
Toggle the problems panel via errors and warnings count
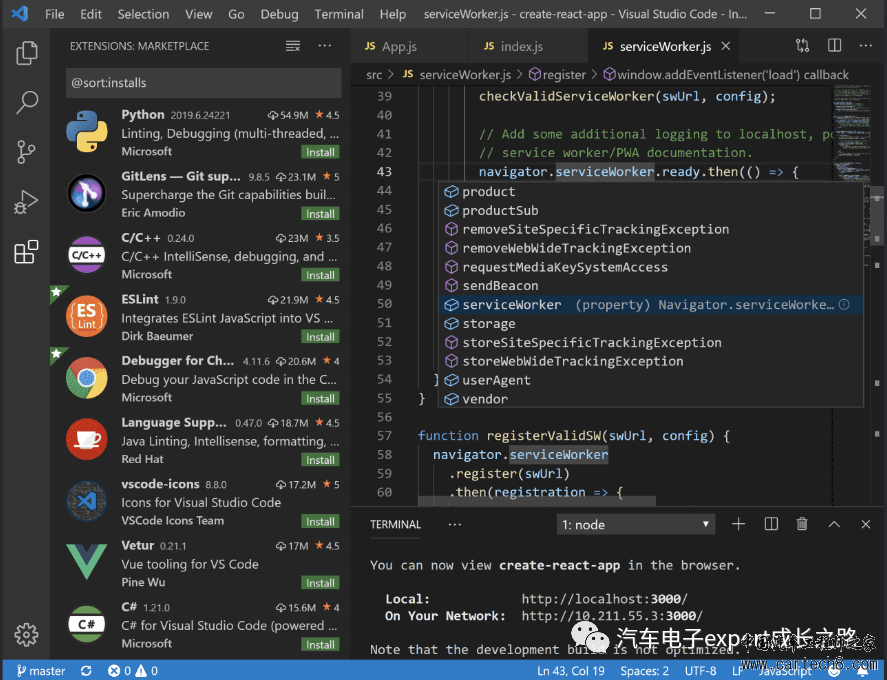tap(133, 671)
